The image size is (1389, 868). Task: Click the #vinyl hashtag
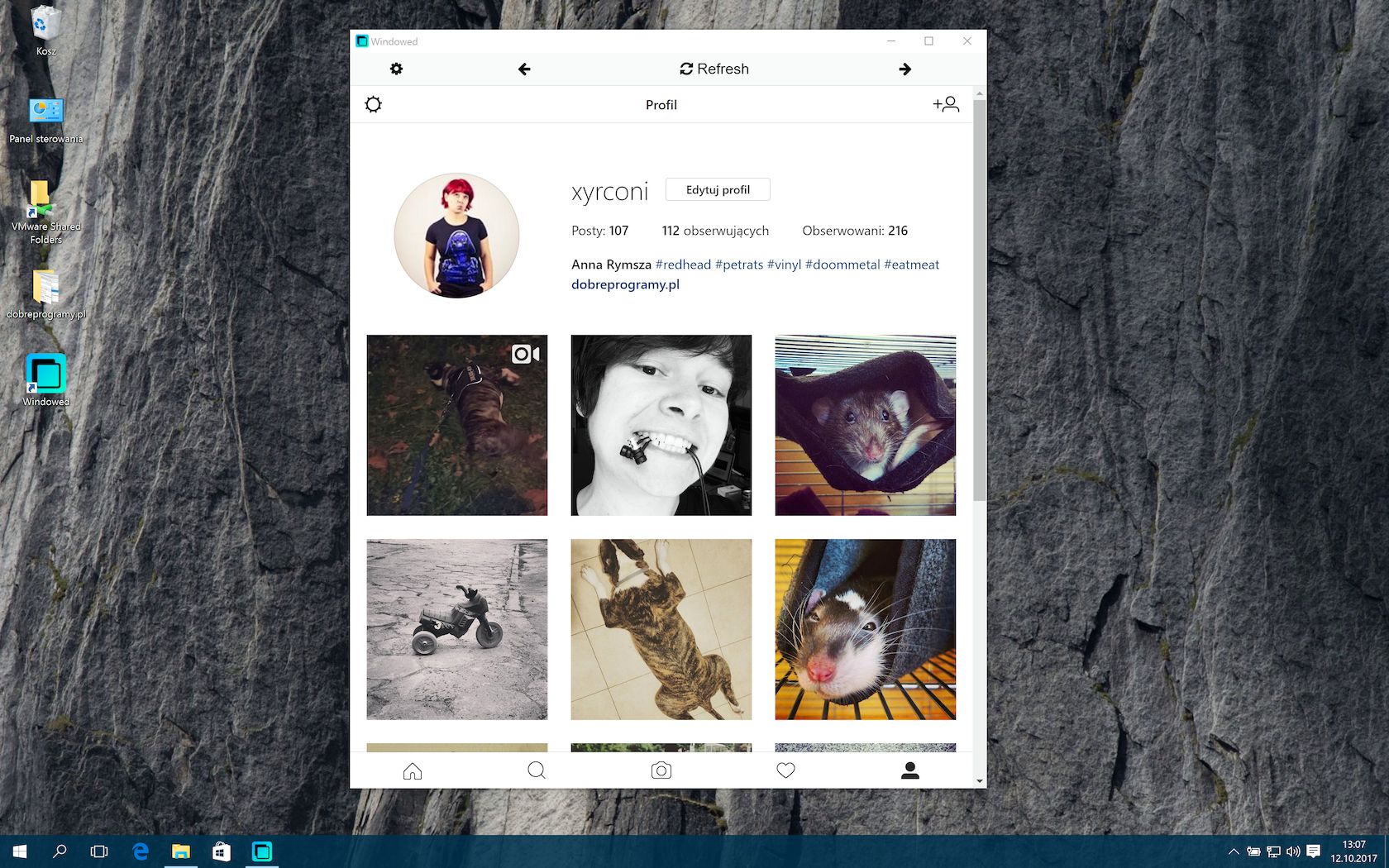pos(785,265)
